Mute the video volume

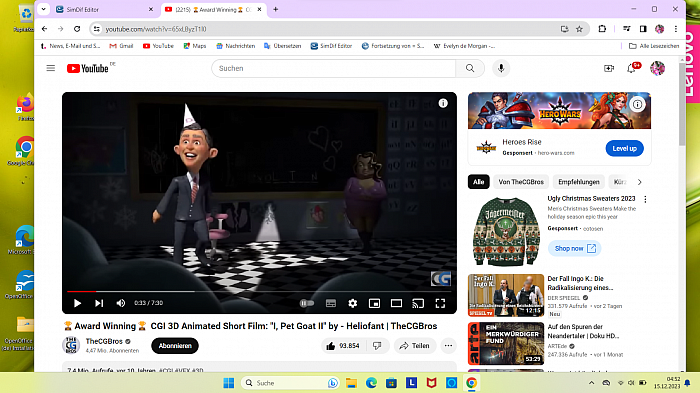pos(121,303)
